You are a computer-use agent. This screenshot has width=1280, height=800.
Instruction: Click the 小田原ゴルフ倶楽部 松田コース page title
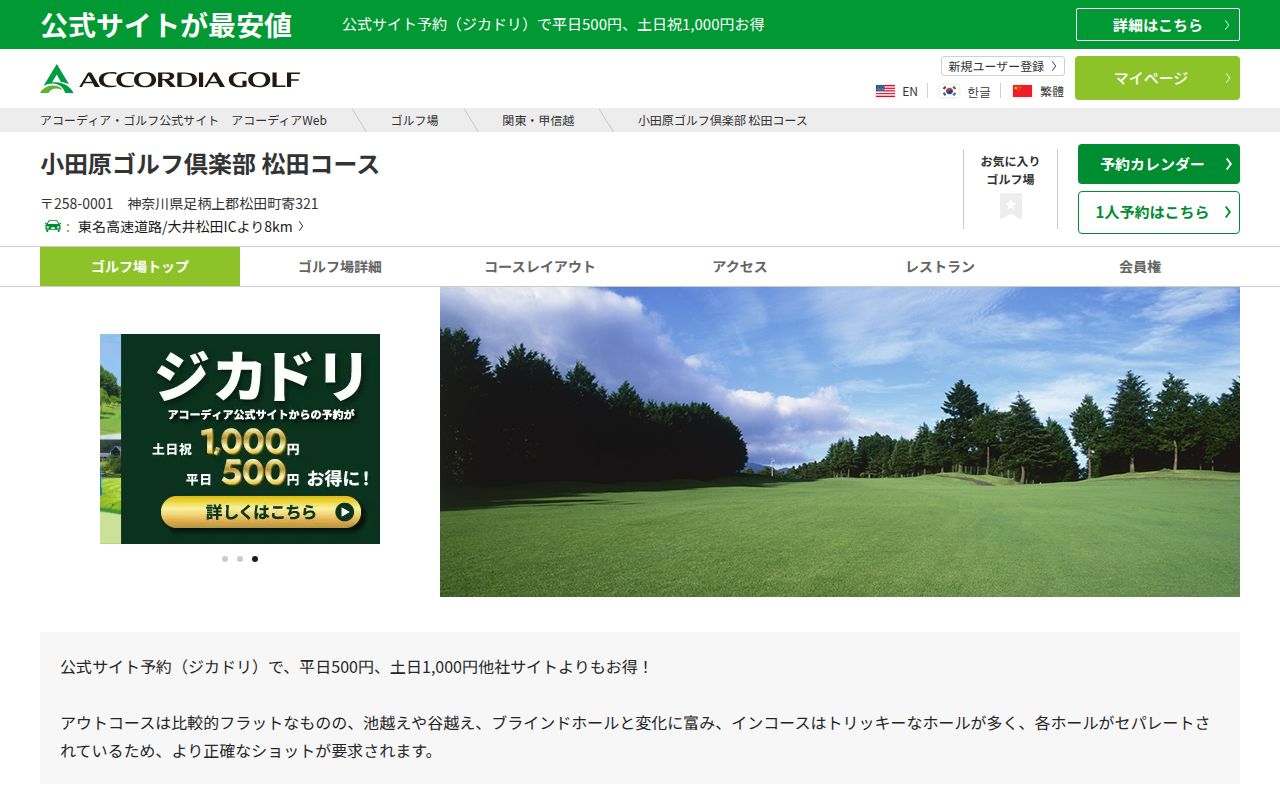point(210,164)
